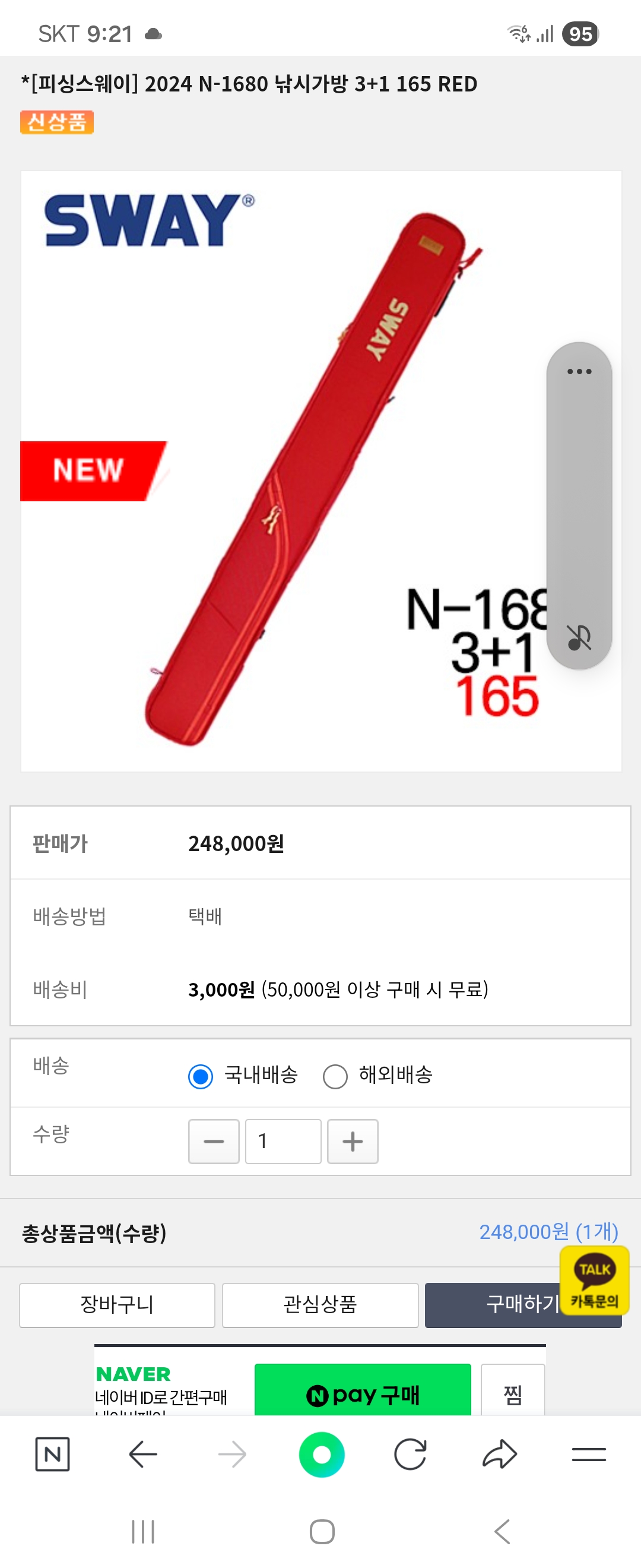Increase quantity with plus button

point(353,1141)
